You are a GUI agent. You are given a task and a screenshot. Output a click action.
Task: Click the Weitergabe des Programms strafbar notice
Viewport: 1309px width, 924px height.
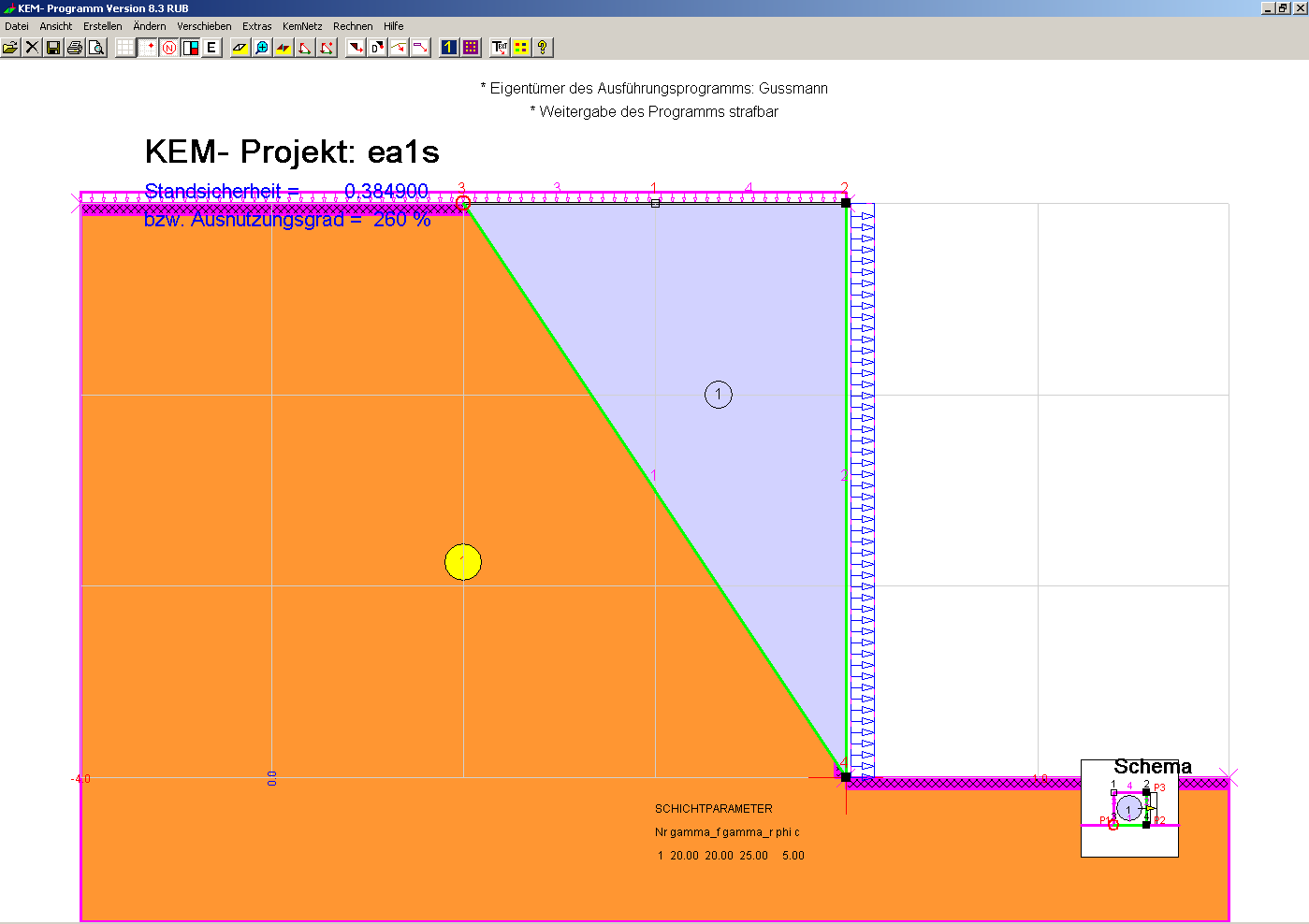(x=654, y=112)
